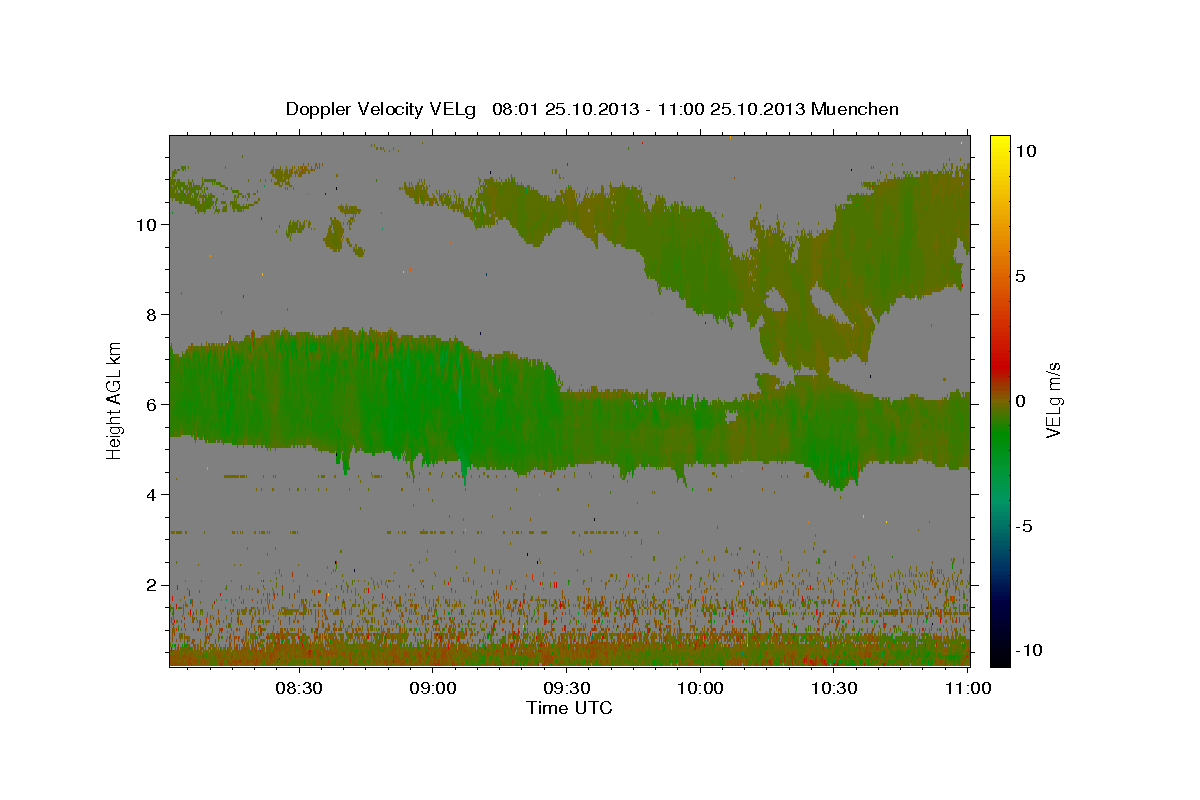Click the height axis tick label '10'

[148, 225]
